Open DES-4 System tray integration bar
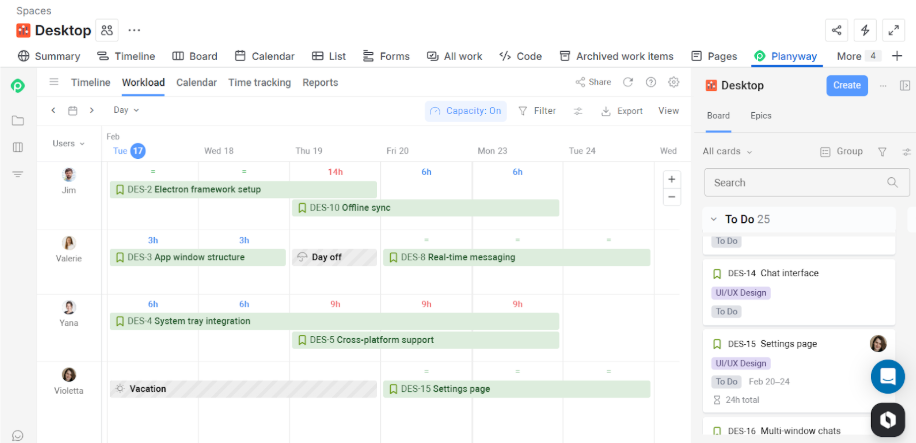The image size is (916, 443). (334, 321)
